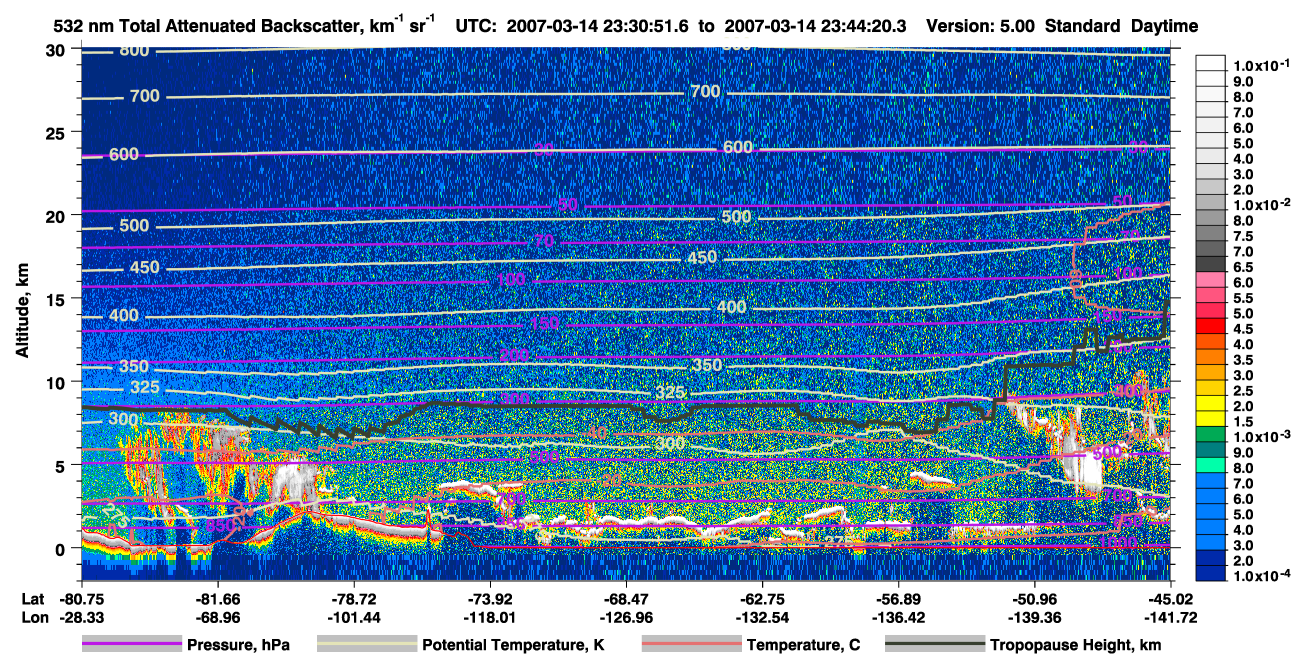Viewport: 1300px width, 667px height.
Task: Click the '800' potential temperature contour label
Action: point(134,52)
